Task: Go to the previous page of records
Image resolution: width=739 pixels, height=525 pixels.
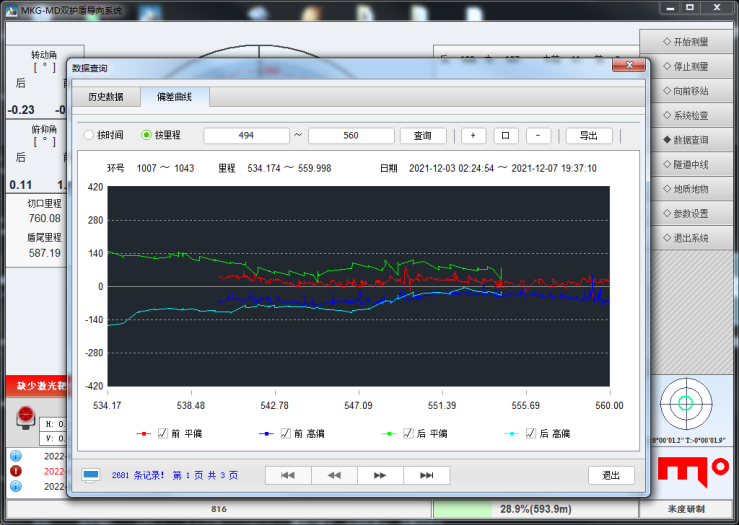Action: 334,475
